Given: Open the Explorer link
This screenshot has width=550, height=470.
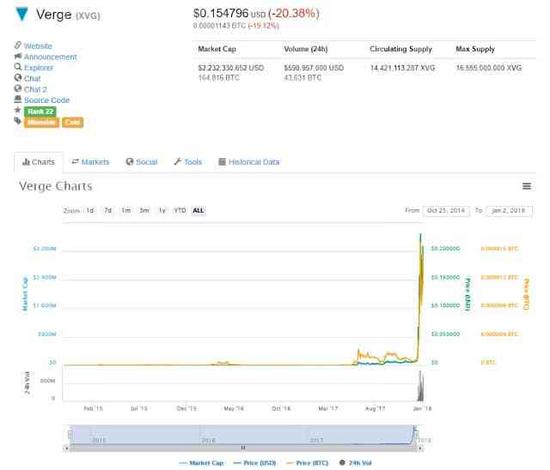Looking at the screenshot, I should 39,68.
